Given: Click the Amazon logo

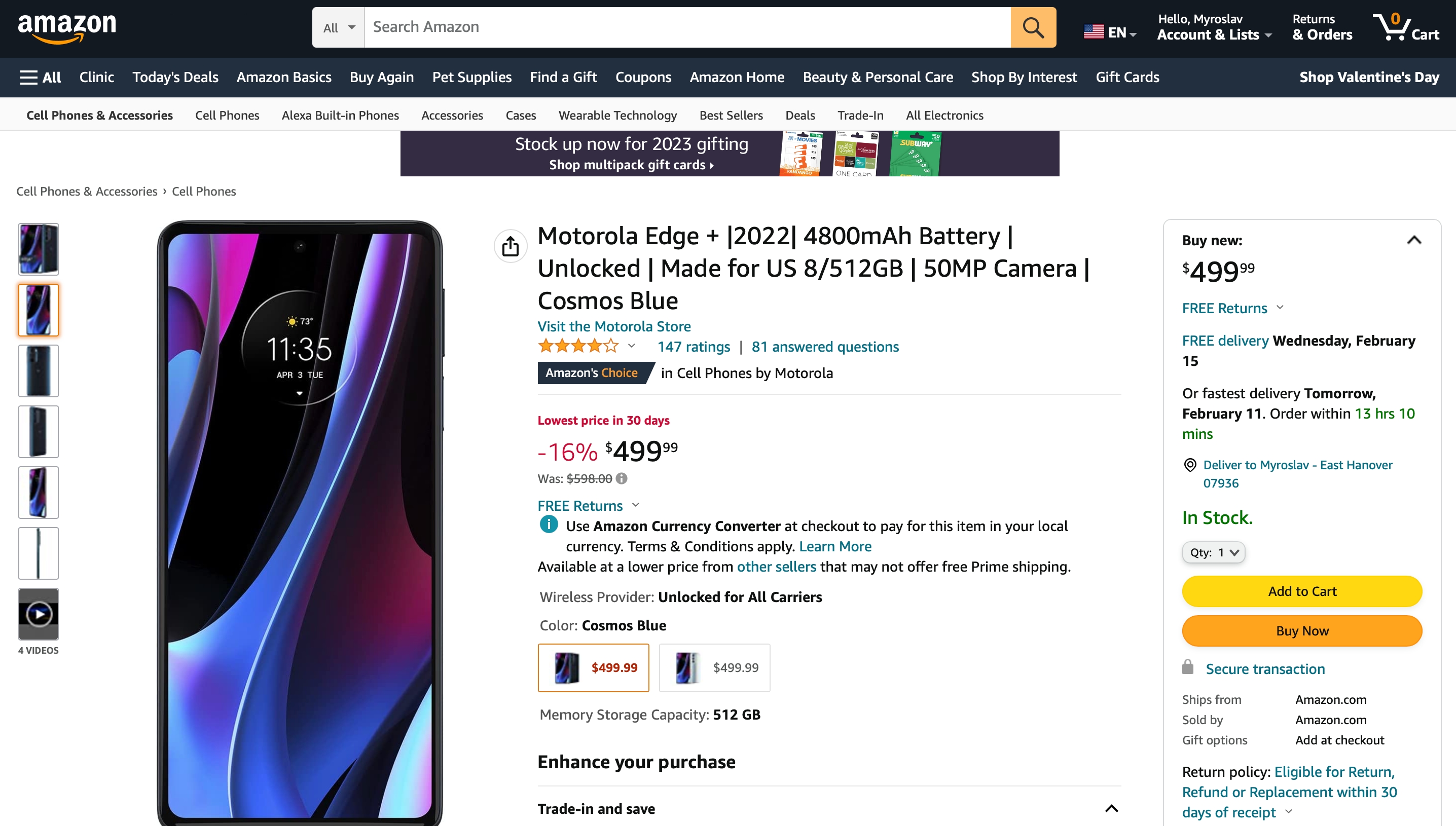Looking at the screenshot, I should tap(67, 28).
